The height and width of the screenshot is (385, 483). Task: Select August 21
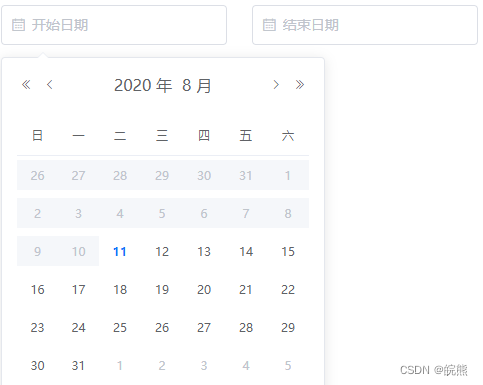246,289
